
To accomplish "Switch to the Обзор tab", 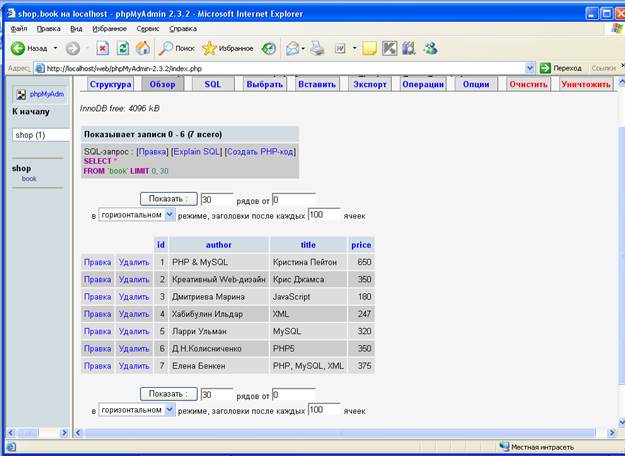I will (x=162, y=84).
